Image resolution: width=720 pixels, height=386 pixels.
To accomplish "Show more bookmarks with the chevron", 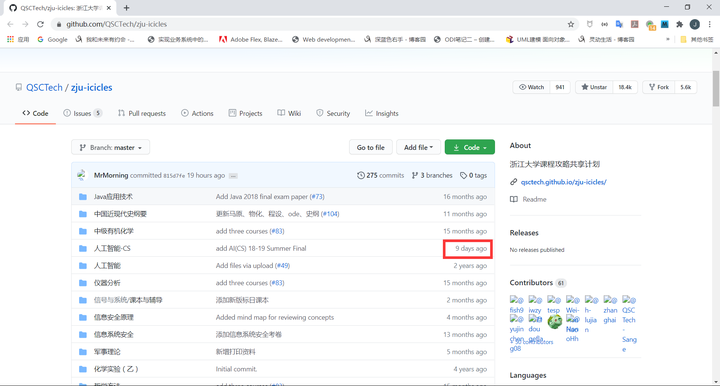I will [668, 39].
